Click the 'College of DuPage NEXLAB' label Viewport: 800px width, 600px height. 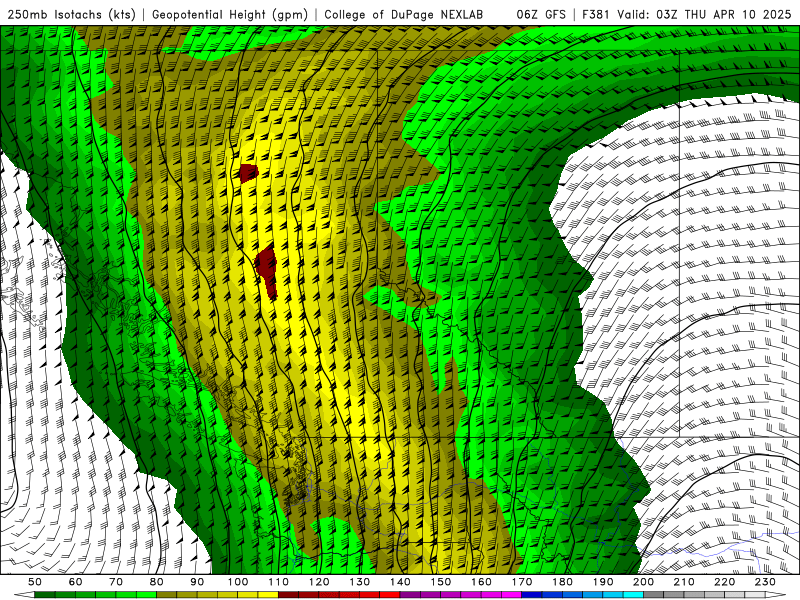coord(404,15)
